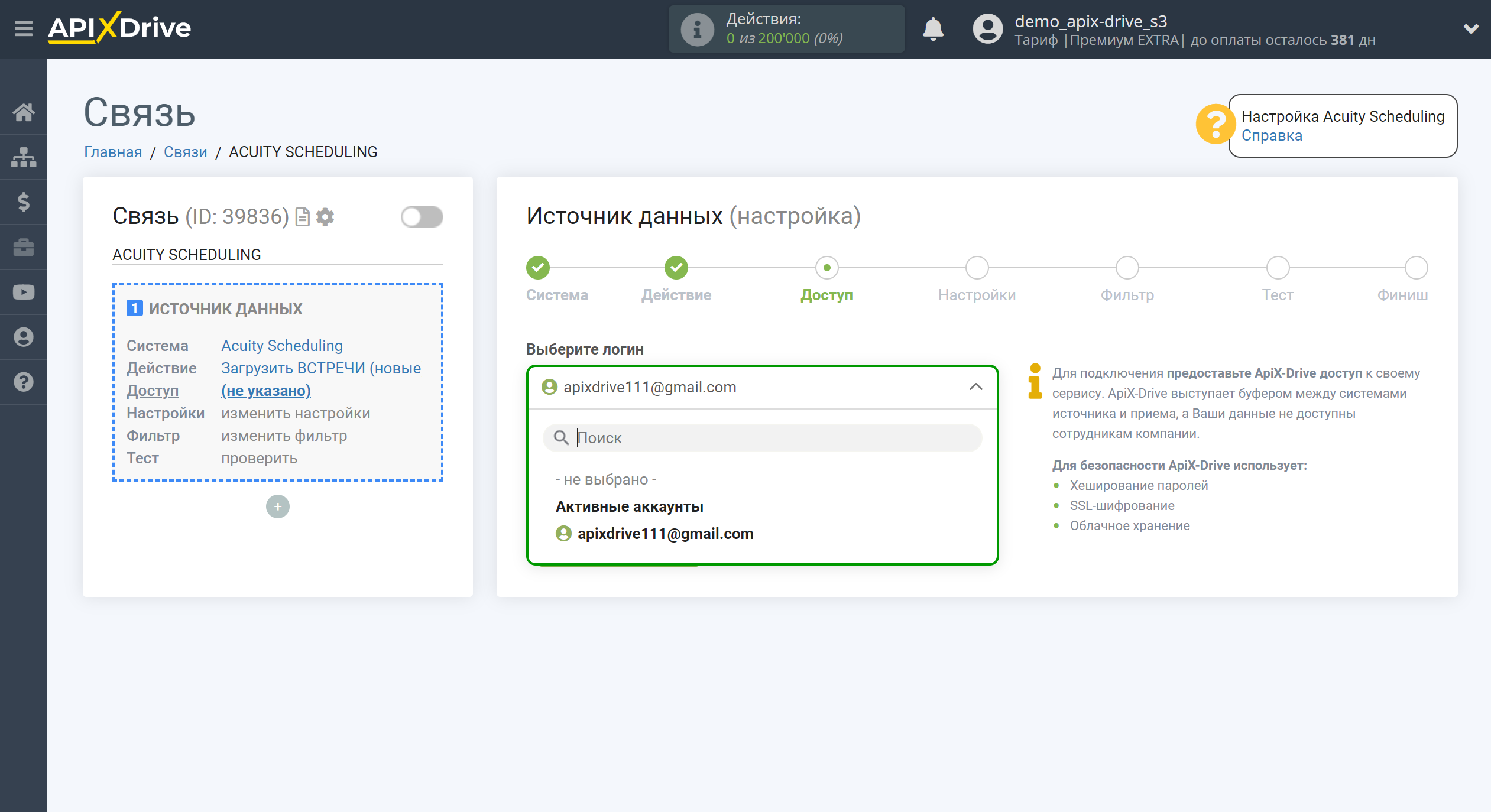
Task: Click the add new block plus button
Action: pyautogui.click(x=278, y=506)
